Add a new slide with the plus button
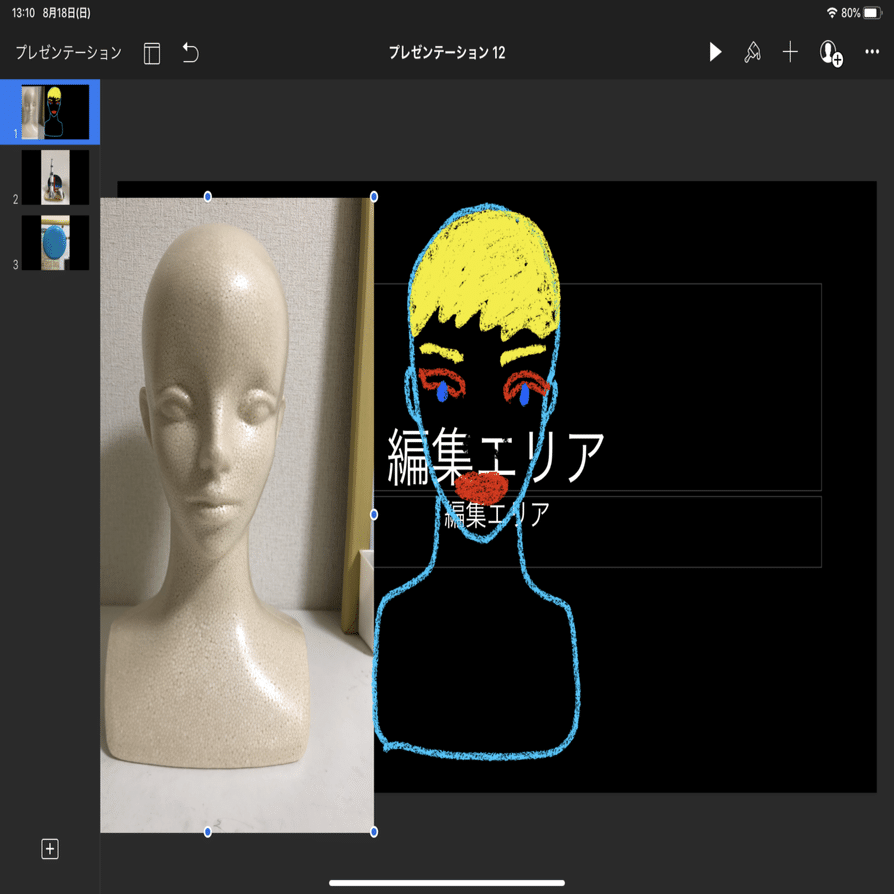Screen dimensions: 894x894 pyautogui.click(x=49, y=849)
